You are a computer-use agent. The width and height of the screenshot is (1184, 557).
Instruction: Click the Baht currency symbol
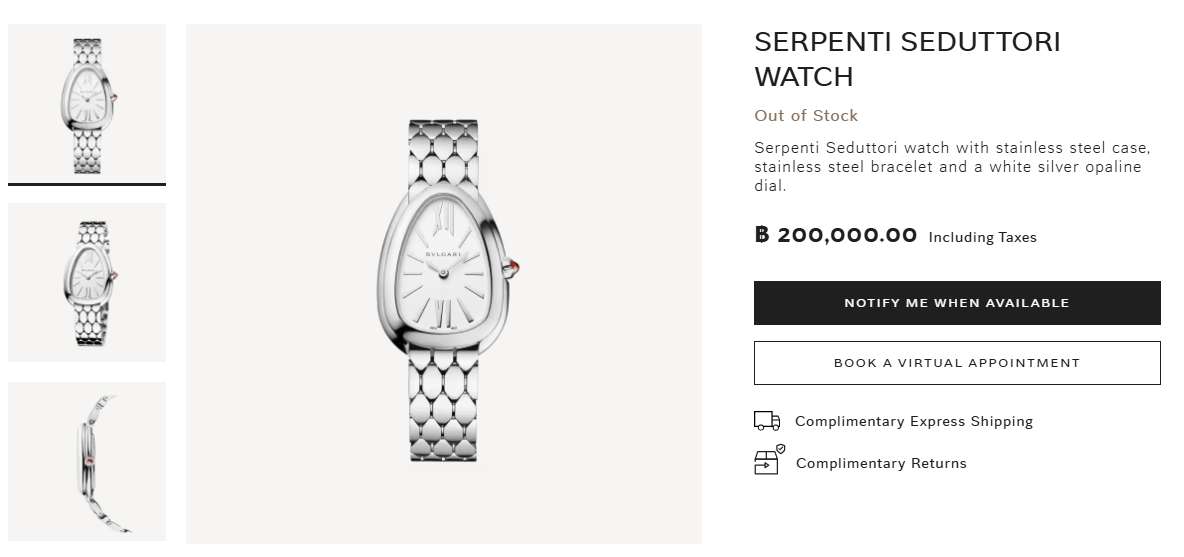click(762, 236)
